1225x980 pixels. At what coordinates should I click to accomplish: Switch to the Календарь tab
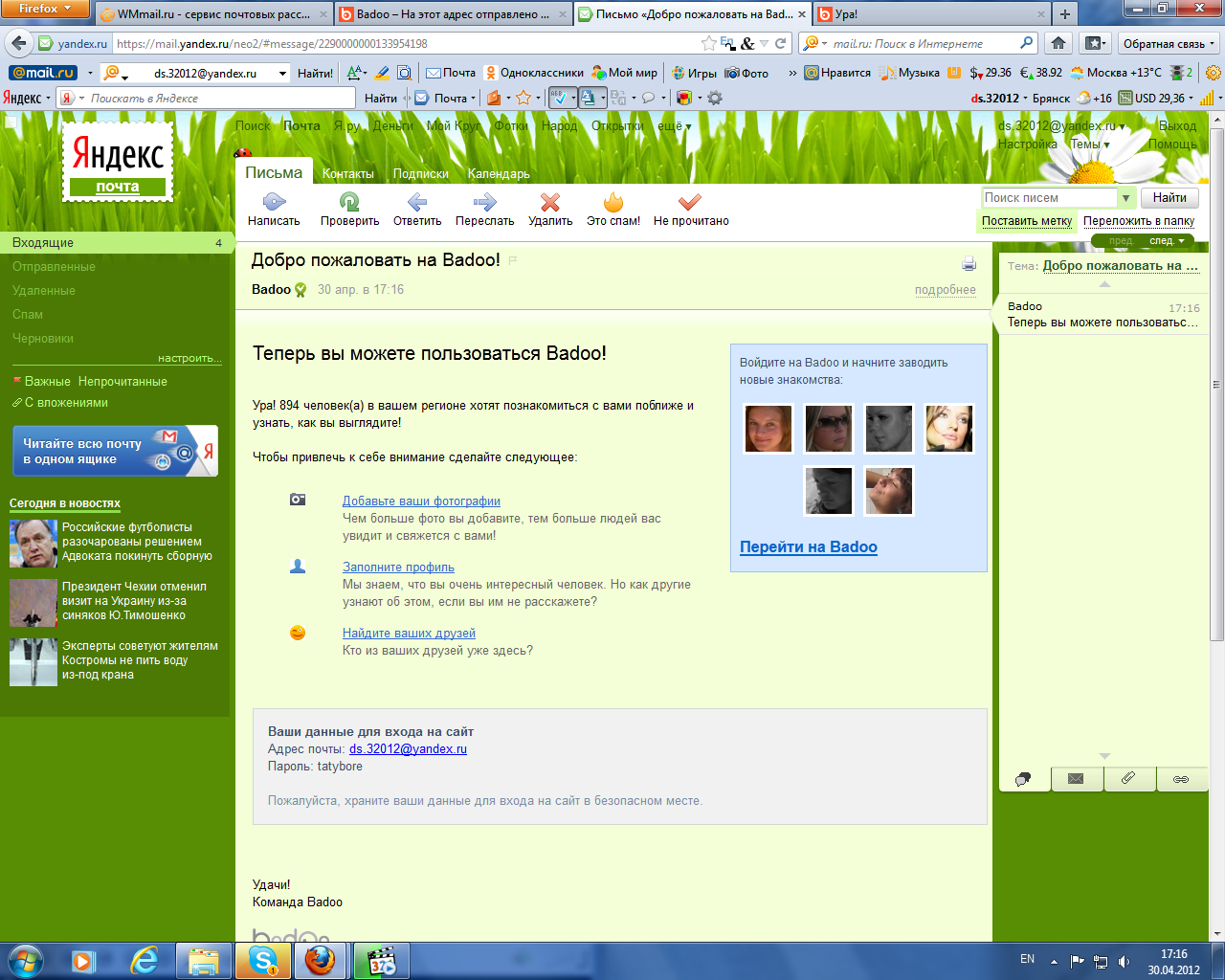(499, 173)
